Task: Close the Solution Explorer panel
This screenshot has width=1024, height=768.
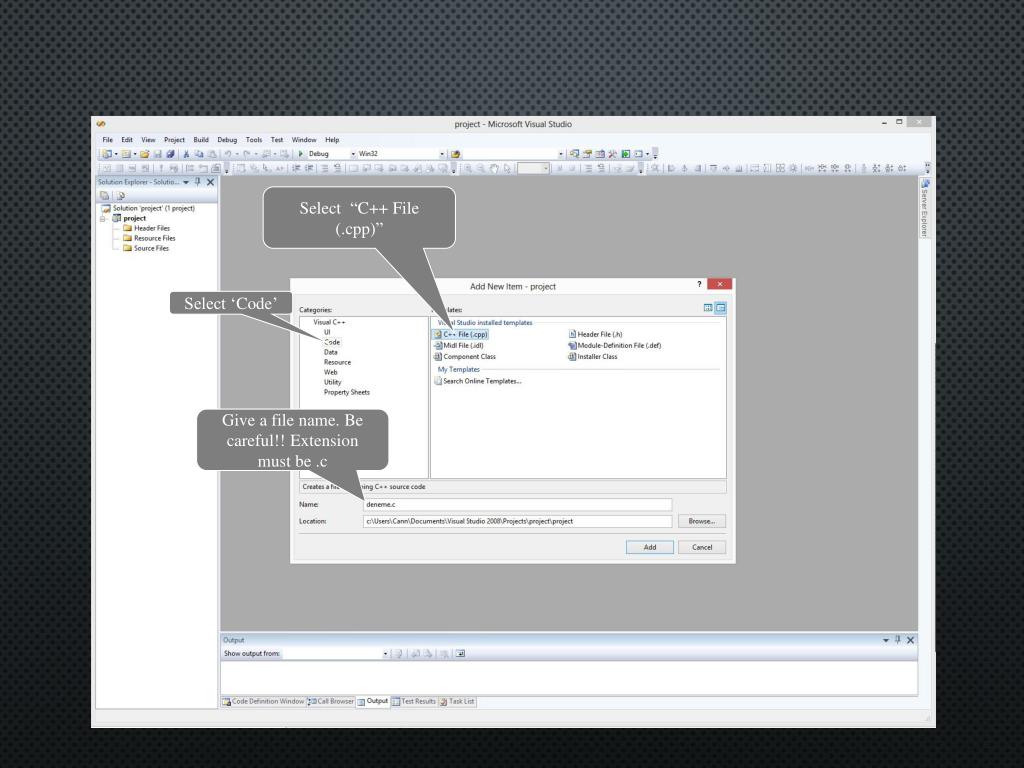Action: pyautogui.click(x=210, y=182)
